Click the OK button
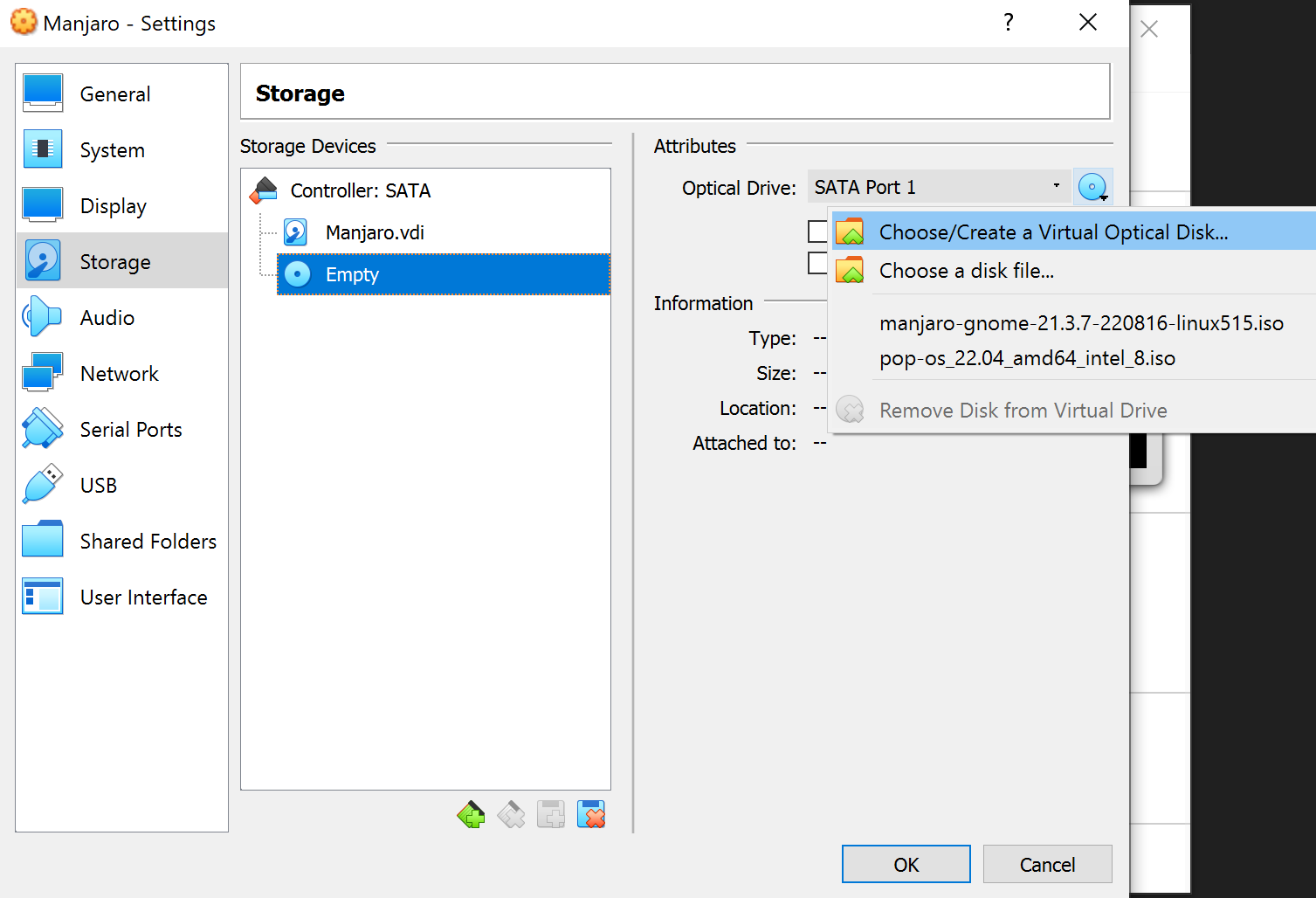 (906, 864)
